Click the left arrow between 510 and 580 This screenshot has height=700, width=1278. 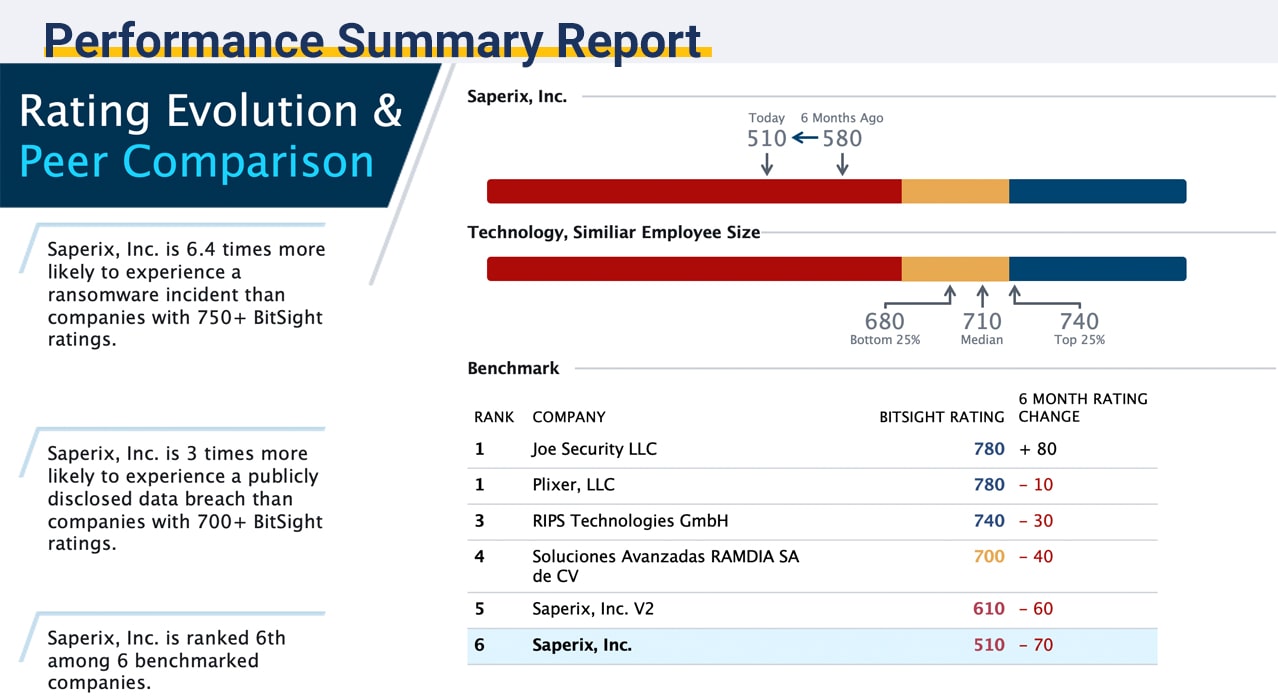pyautogui.click(x=805, y=138)
